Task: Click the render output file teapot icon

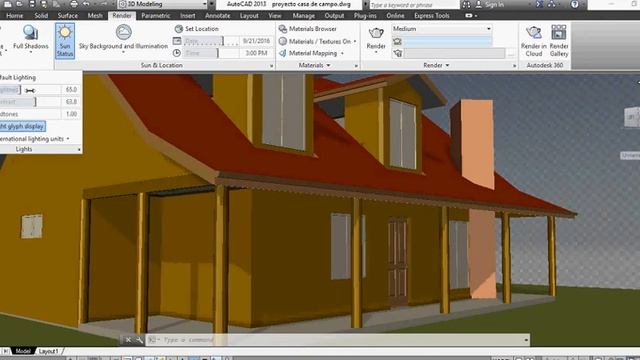Action: tap(397, 41)
